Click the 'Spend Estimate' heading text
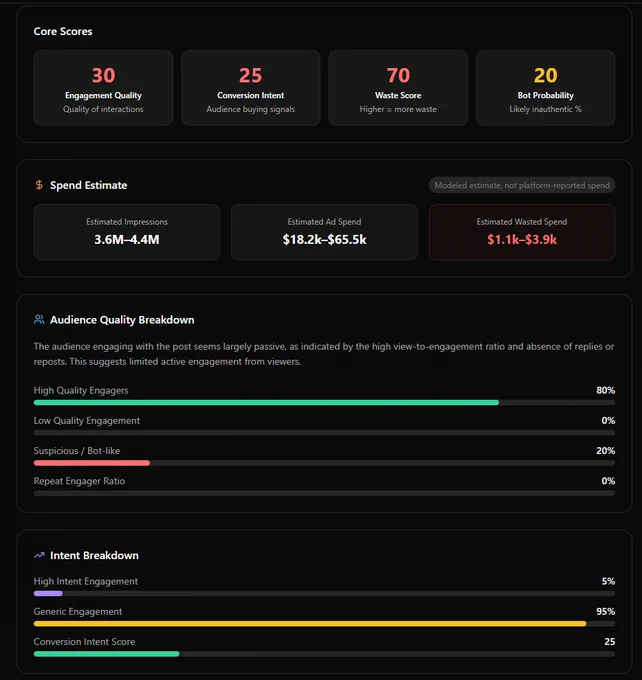This screenshot has height=680, width=642. [88, 185]
